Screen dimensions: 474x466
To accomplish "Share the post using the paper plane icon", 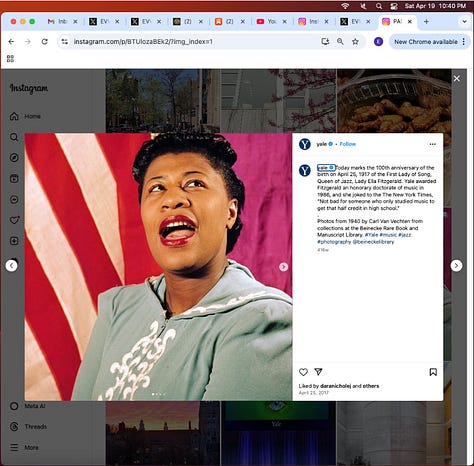I will 318,372.
